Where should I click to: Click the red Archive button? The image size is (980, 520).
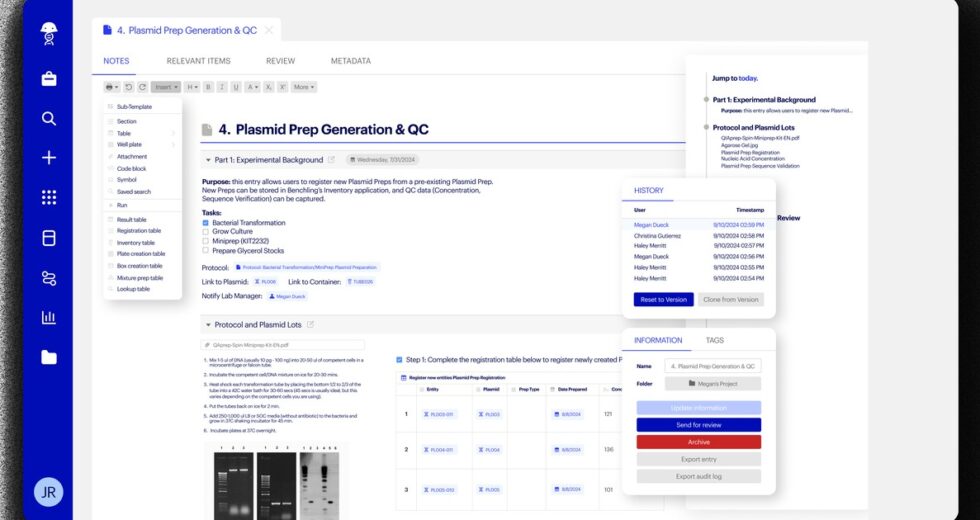(699, 442)
